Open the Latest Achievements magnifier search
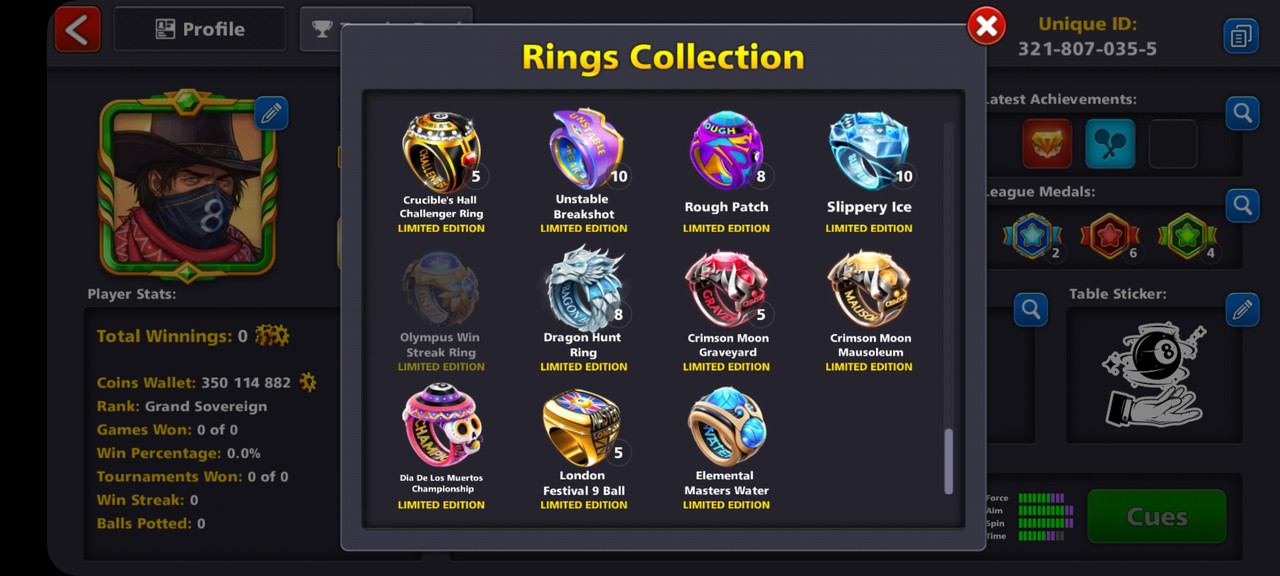 pos(1242,113)
